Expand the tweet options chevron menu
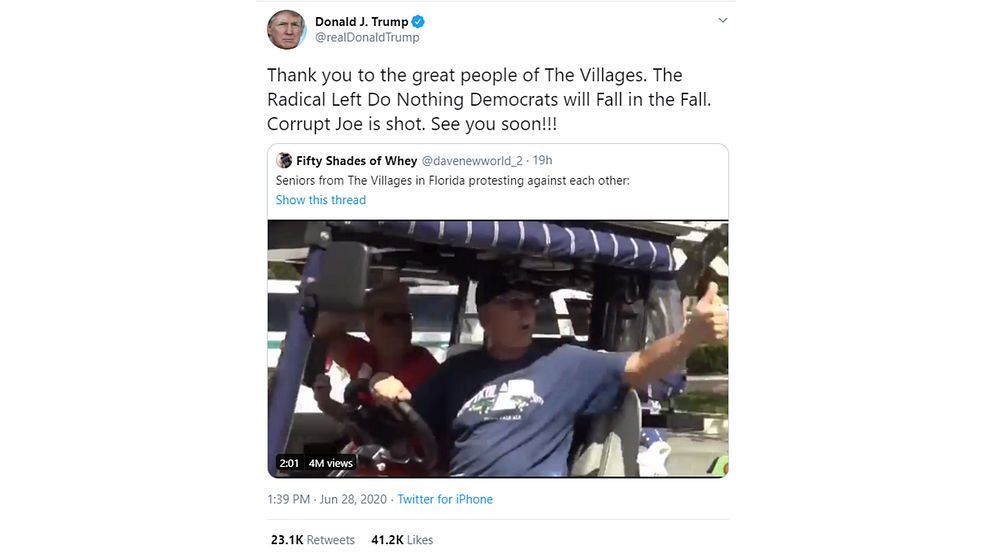The width and height of the screenshot is (992, 558). pyautogui.click(x=722, y=20)
